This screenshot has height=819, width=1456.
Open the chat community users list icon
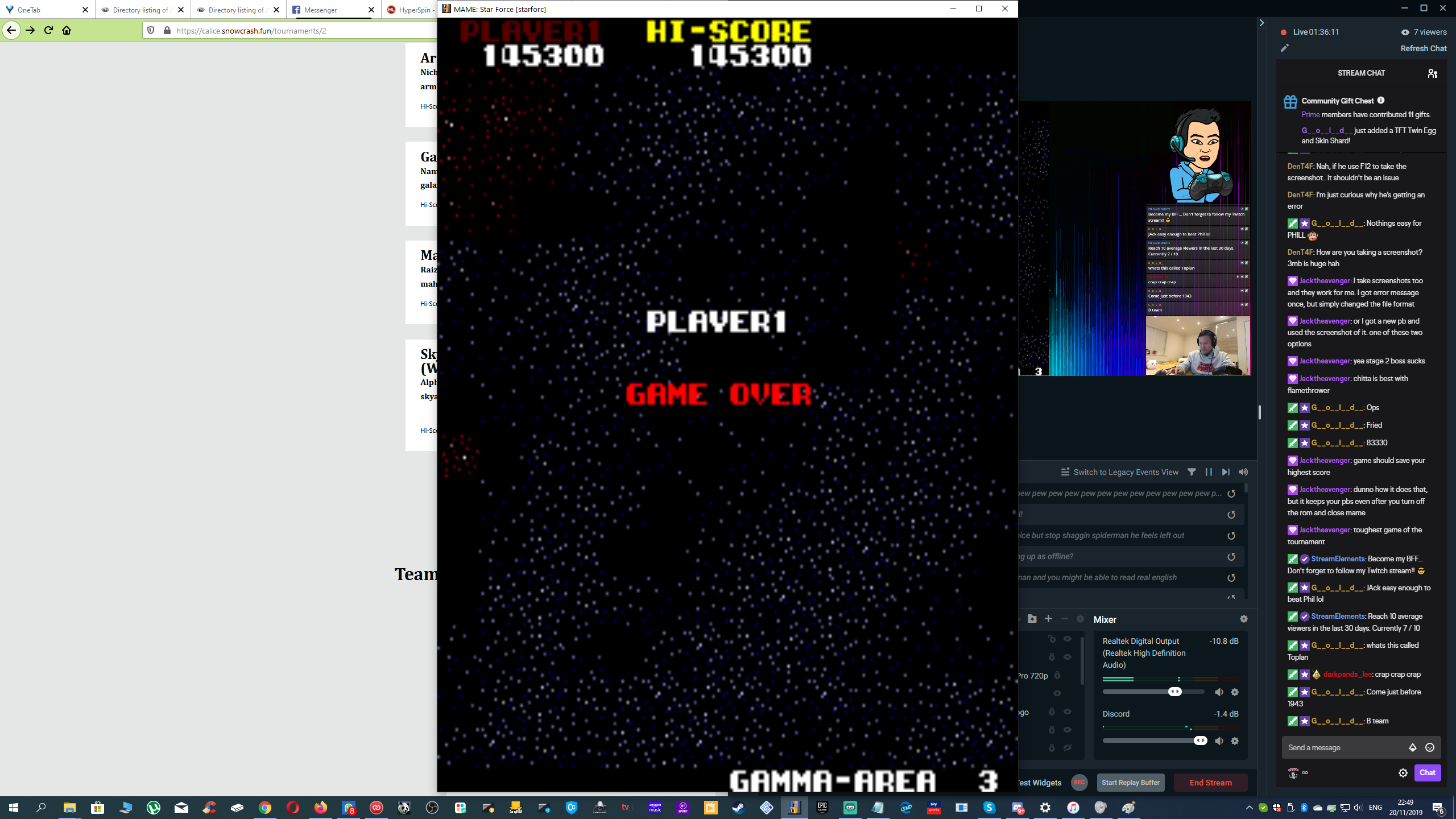[x=1433, y=73]
